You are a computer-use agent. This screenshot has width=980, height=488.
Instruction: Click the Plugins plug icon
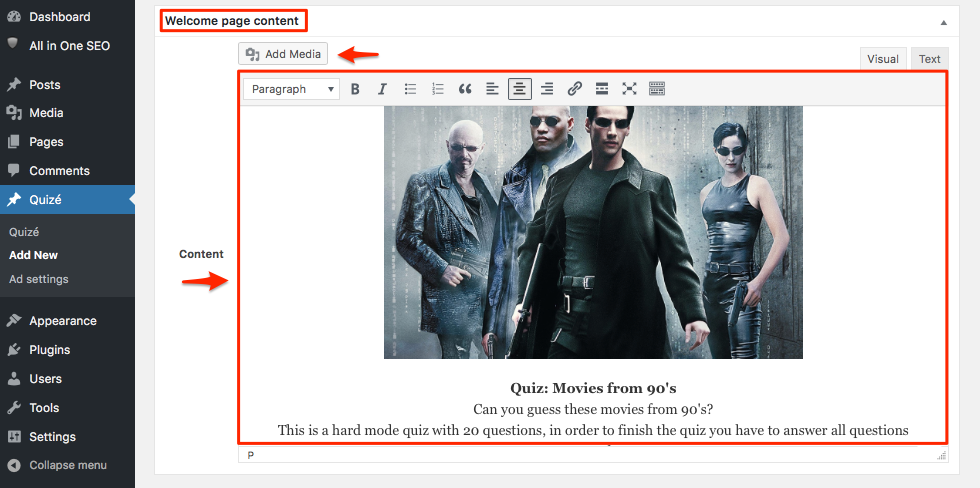click(14, 350)
